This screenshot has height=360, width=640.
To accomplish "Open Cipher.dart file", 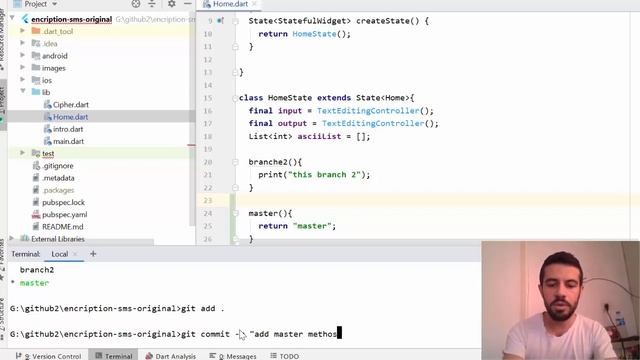I will coord(71,104).
